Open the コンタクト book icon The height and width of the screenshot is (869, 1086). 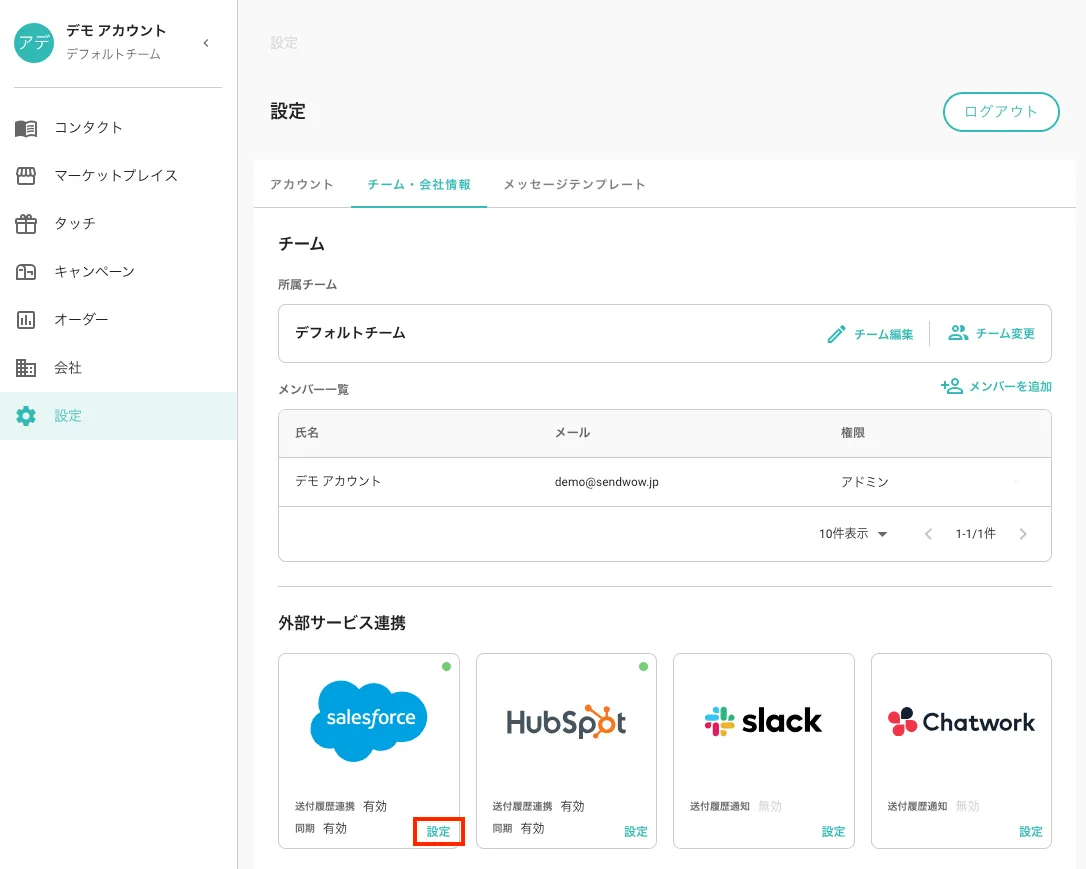pos(26,128)
